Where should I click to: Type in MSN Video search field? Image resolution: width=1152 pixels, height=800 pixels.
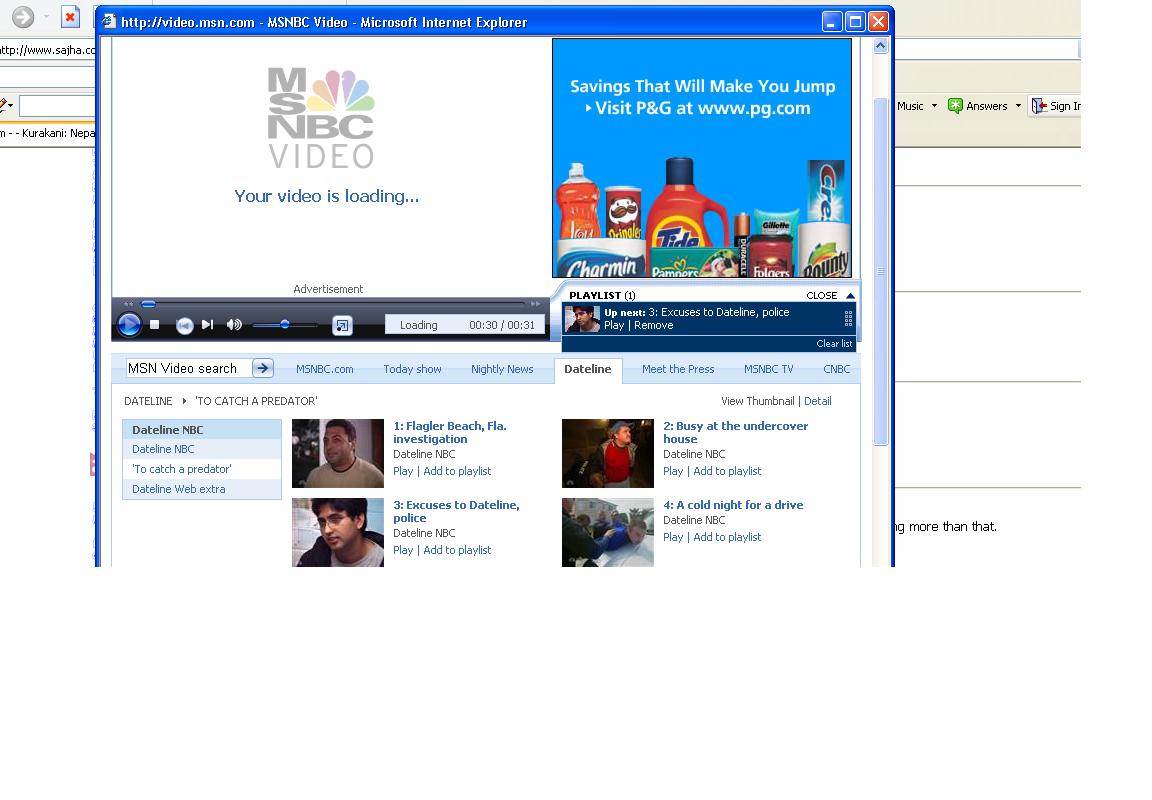tap(187, 368)
